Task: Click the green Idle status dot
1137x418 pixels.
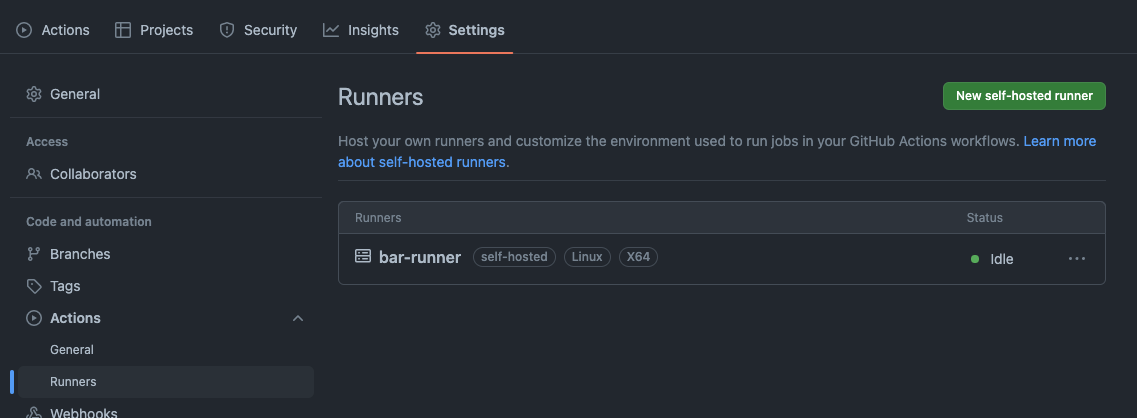Action: pyautogui.click(x=975, y=258)
